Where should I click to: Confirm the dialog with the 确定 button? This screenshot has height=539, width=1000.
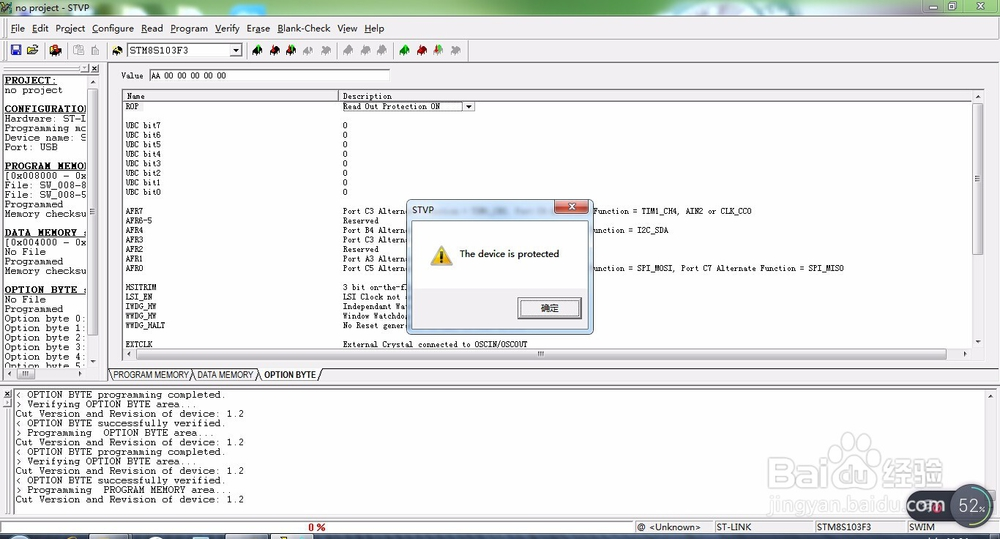coord(549,308)
